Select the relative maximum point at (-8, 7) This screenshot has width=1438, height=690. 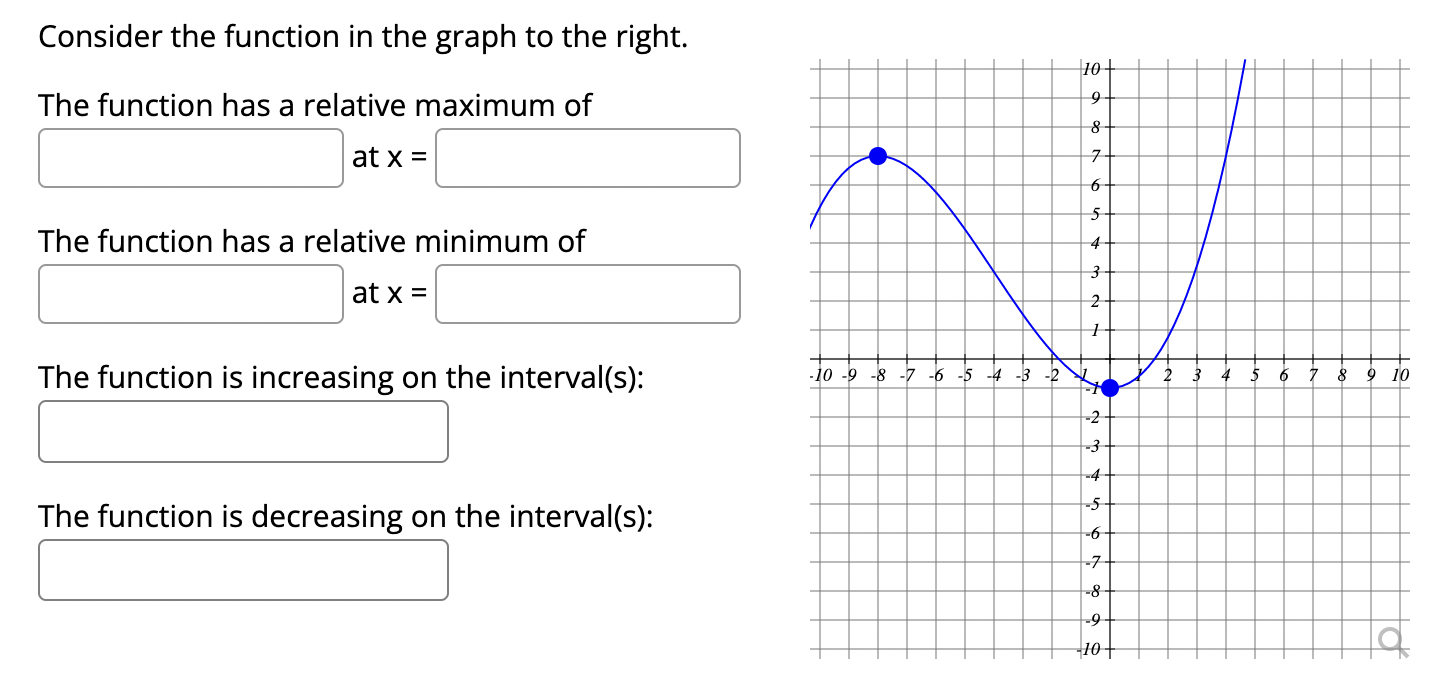tap(878, 155)
